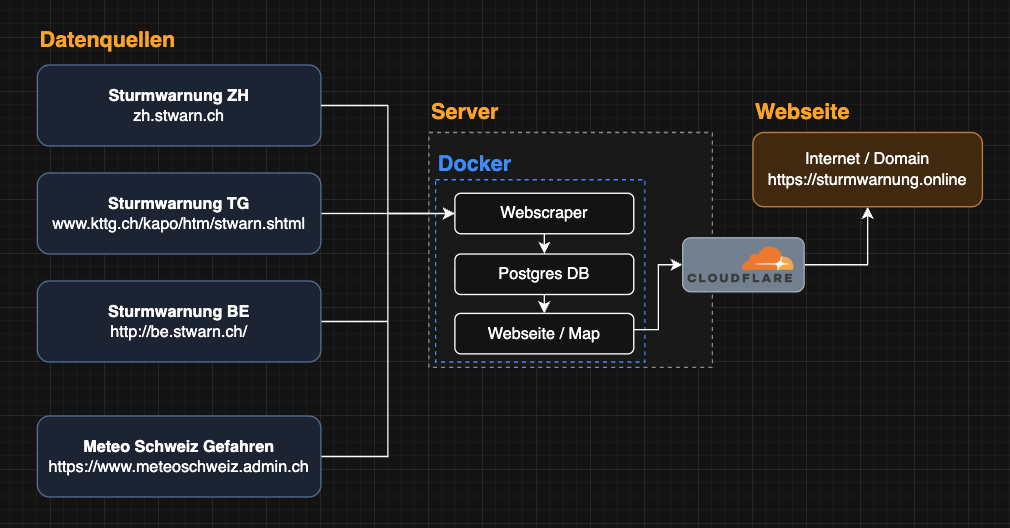Select the Sturmwarnung TG data source box
The height and width of the screenshot is (528, 1010).
pyautogui.click(x=179, y=213)
